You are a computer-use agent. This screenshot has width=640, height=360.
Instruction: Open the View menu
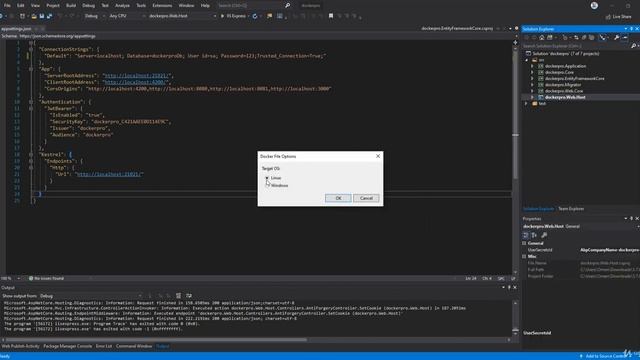(35, 6)
